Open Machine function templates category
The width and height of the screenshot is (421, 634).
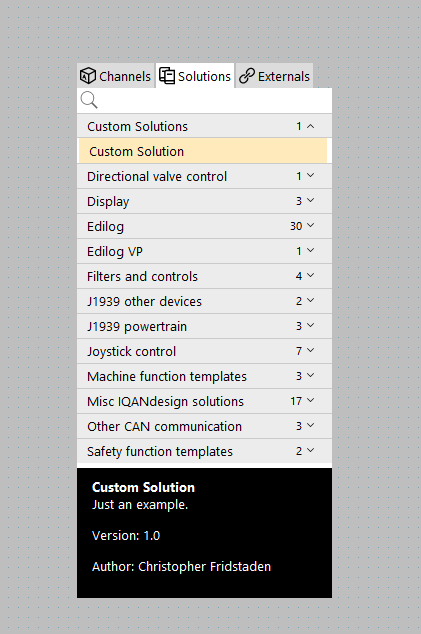[x=204, y=376]
